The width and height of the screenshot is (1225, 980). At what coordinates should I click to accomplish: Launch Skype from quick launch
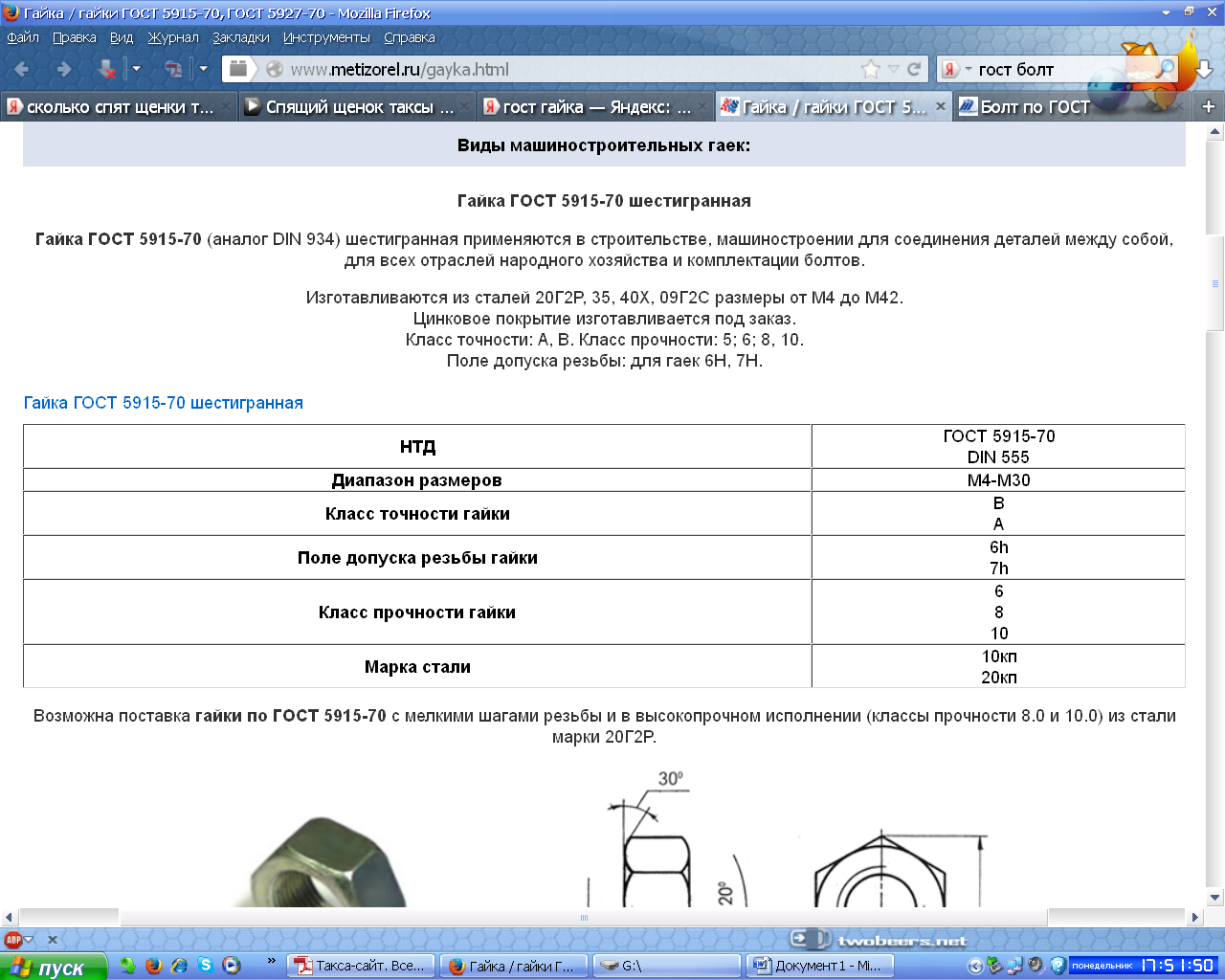click(205, 966)
